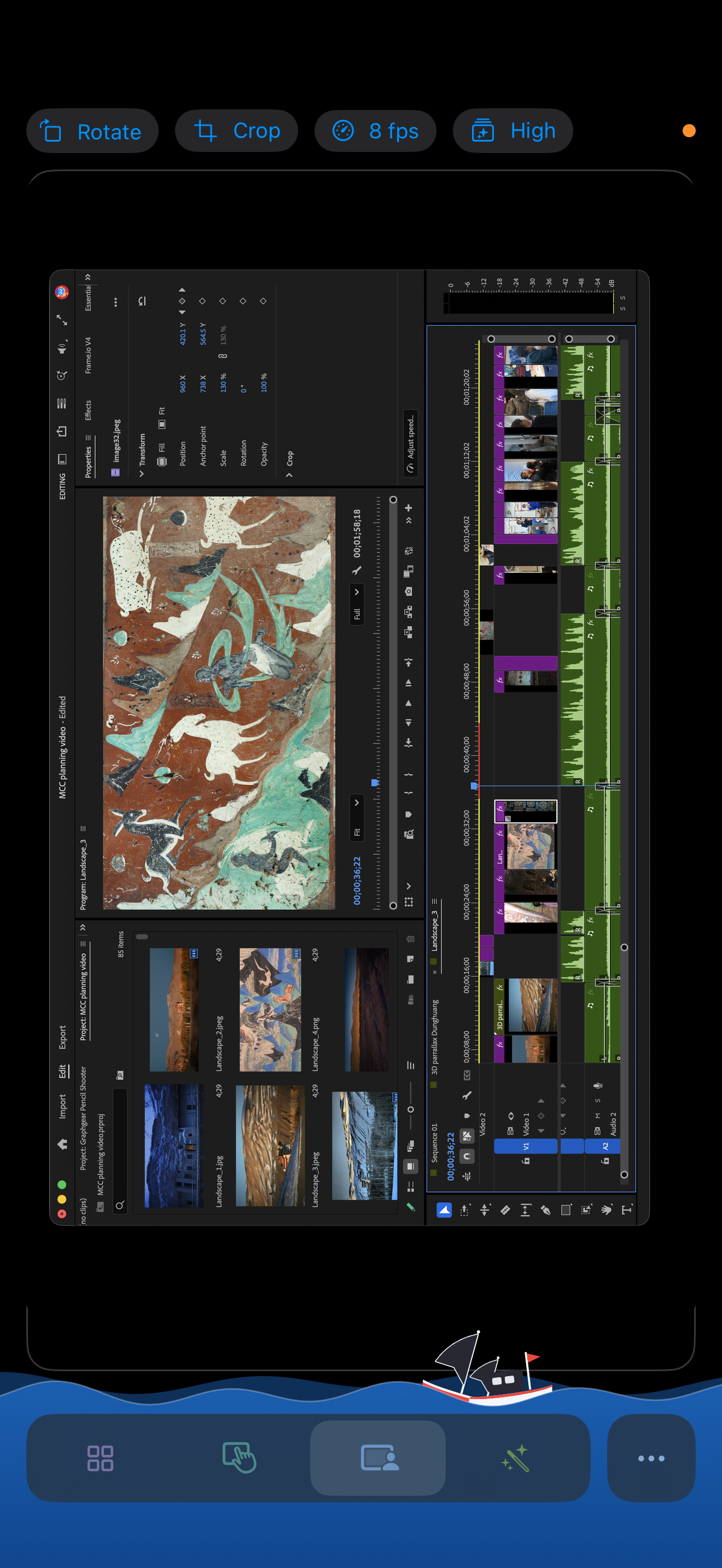The image size is (722, 1568).
Task: Enable voice-over record mic on Audio 2
Action: [598, 1085]
